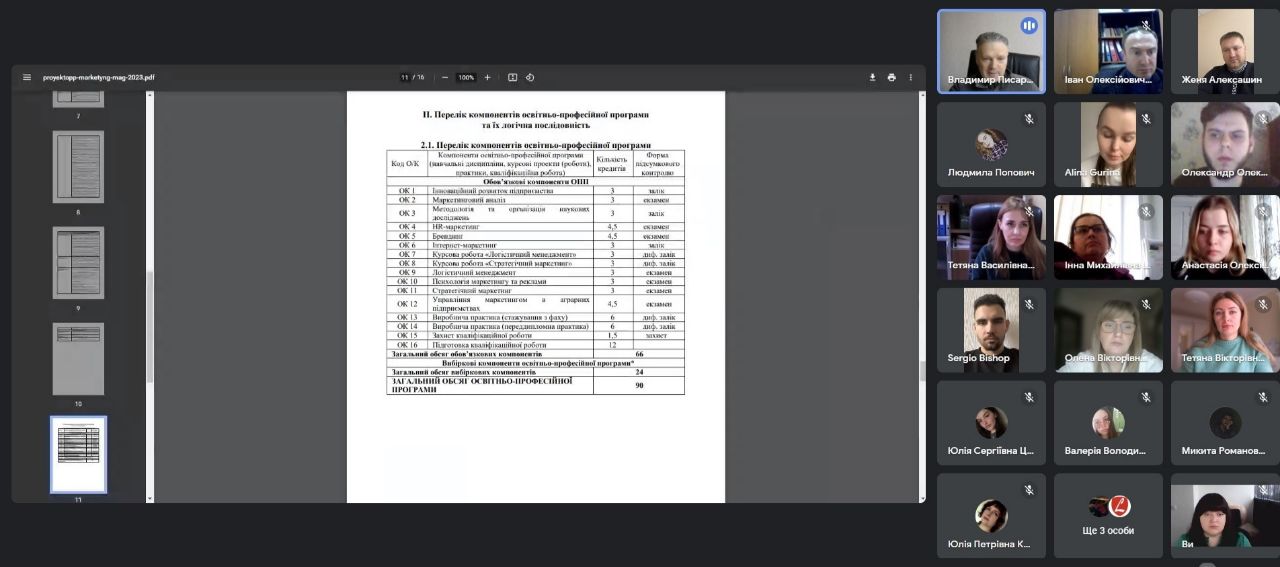
Task: Select the page 9 thumbnail
Action: pyautogui.click(x=78, y=263)
